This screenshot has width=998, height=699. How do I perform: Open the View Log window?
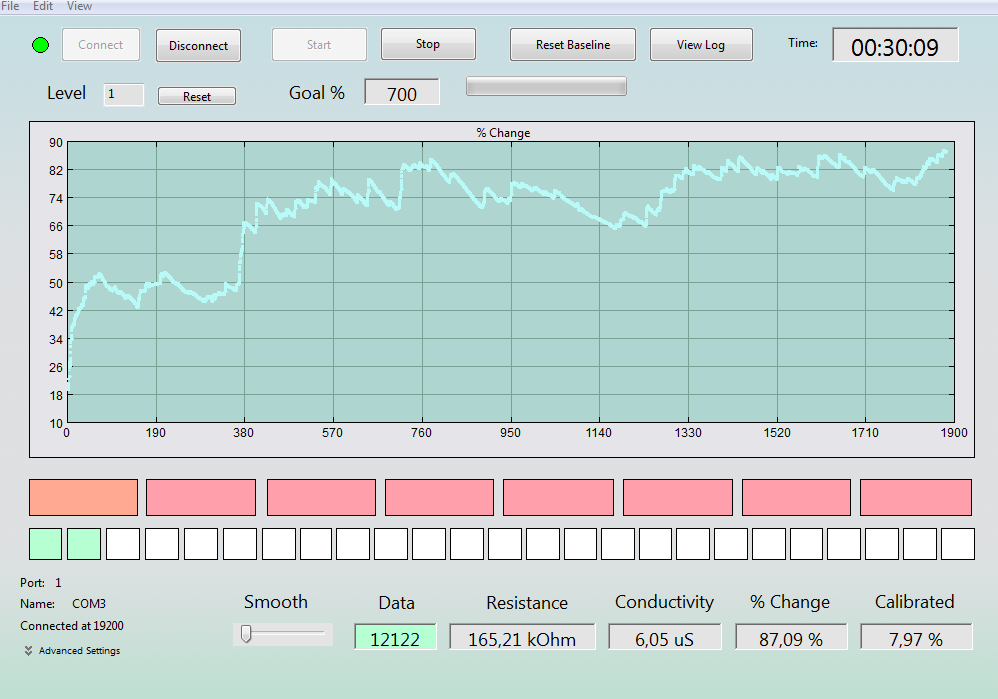click(701, 45)
